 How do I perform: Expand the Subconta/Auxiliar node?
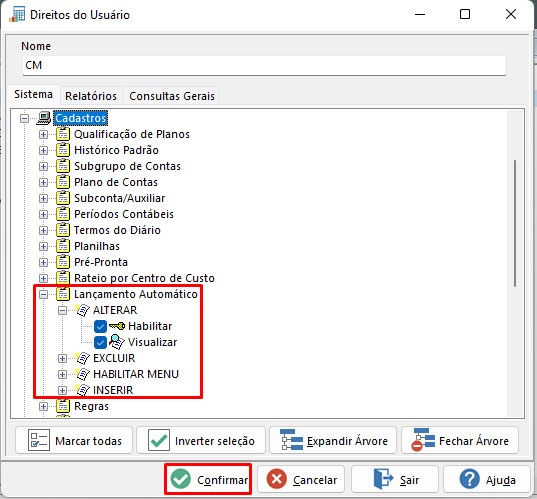(x=43, y=198)
